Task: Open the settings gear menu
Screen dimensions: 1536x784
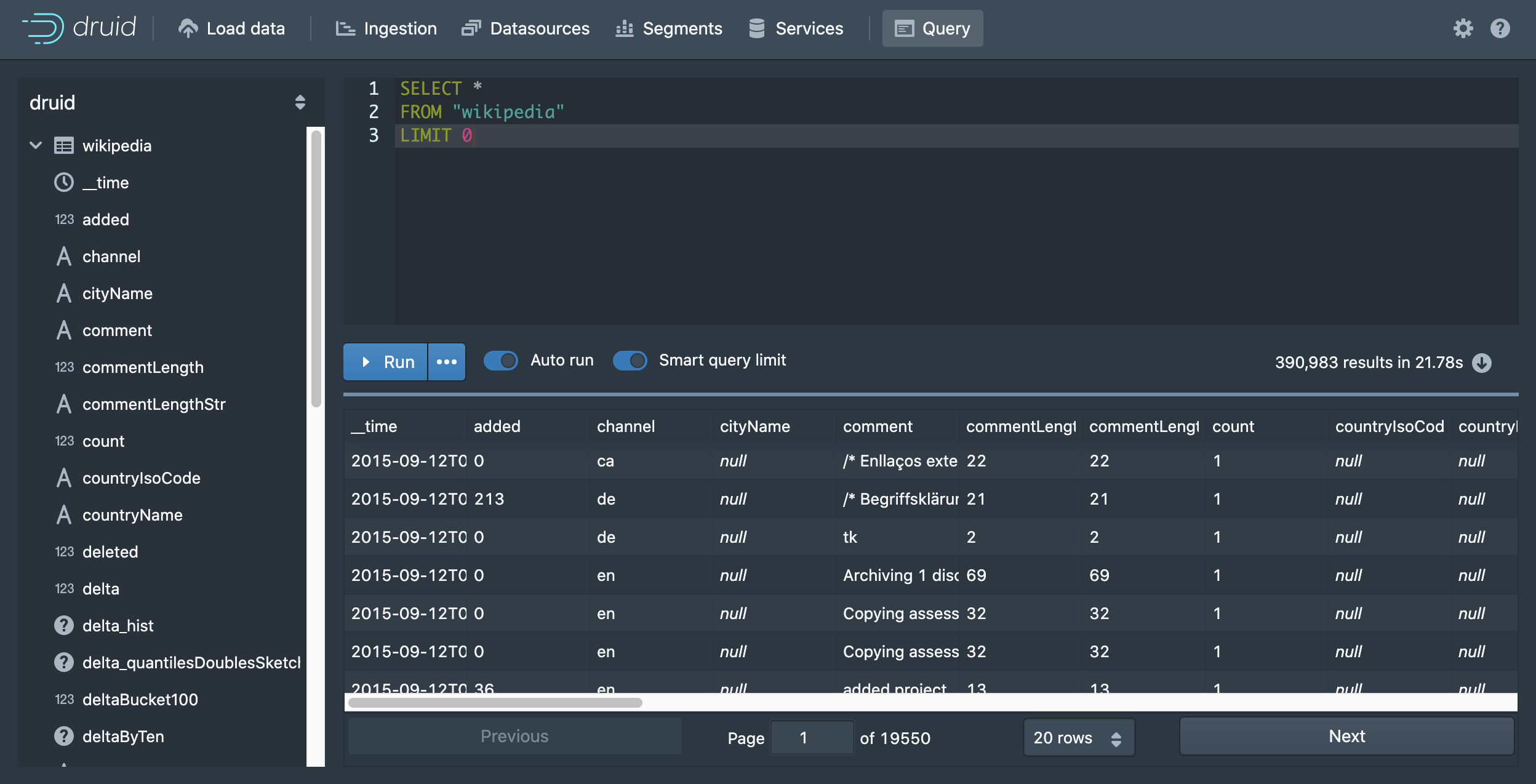Action: (1464, 28)
